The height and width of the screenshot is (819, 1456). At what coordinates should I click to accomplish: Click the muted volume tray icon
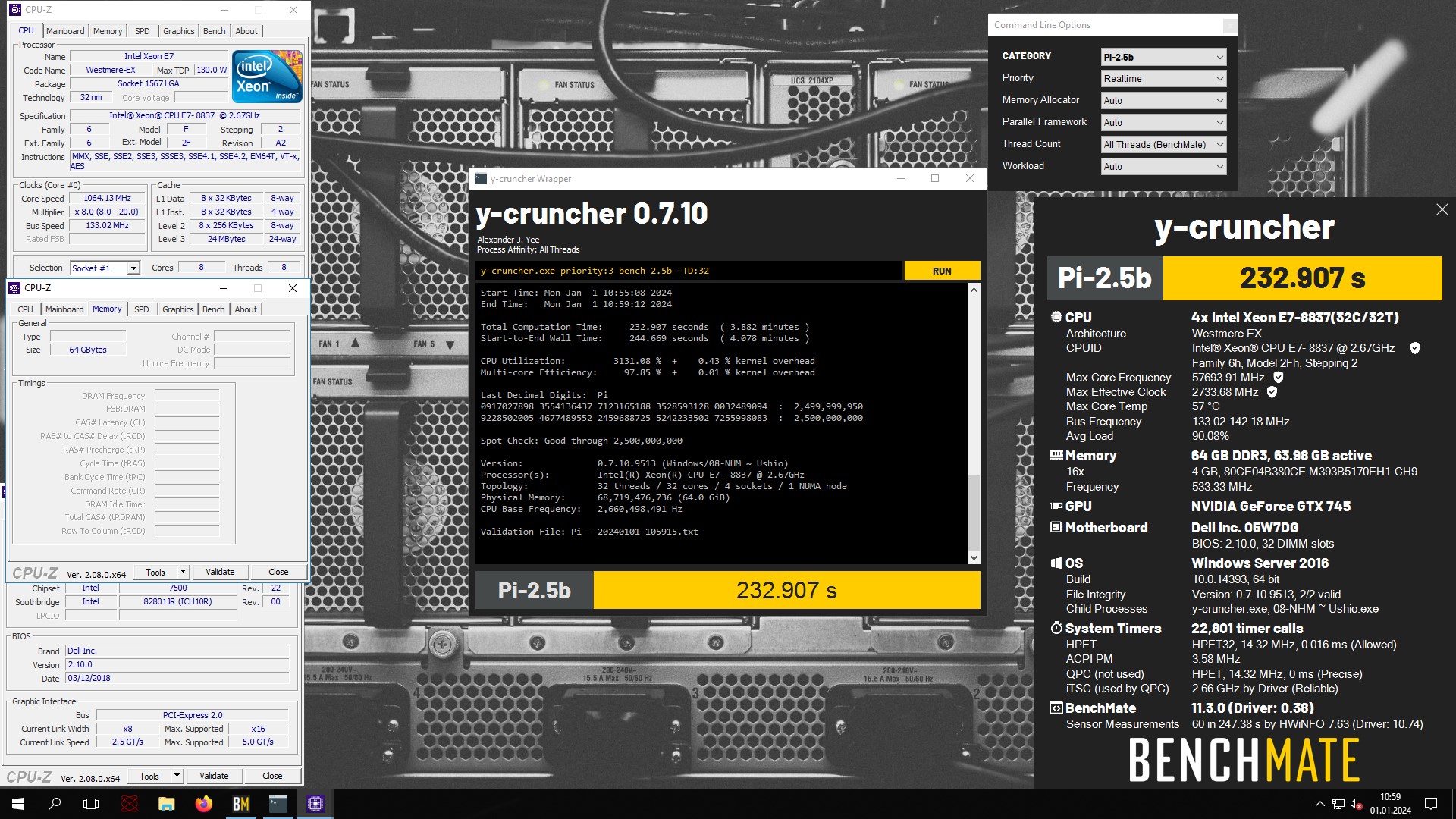(1357, 804)
